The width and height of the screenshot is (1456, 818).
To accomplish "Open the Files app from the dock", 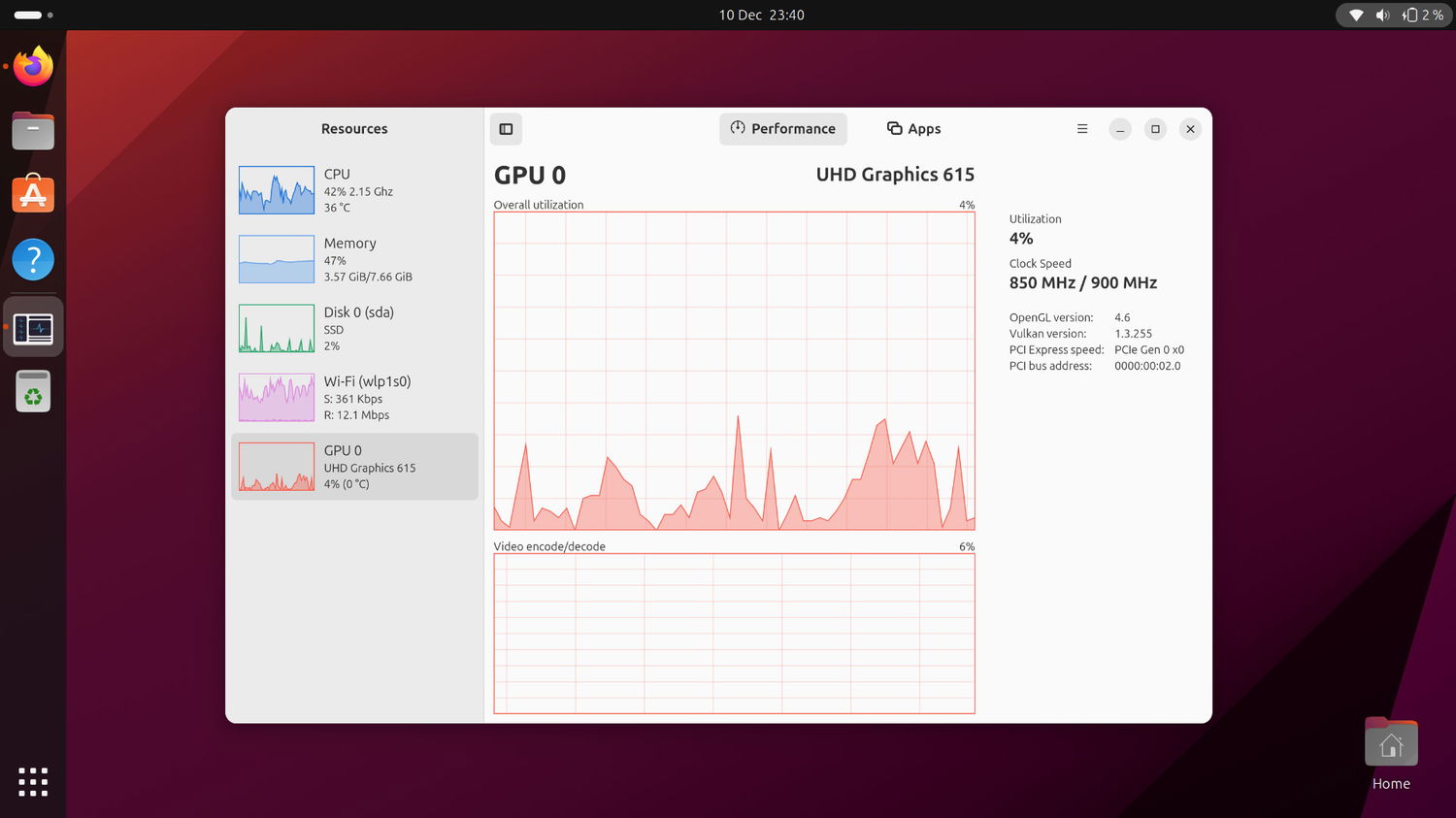I will [33, 130].
